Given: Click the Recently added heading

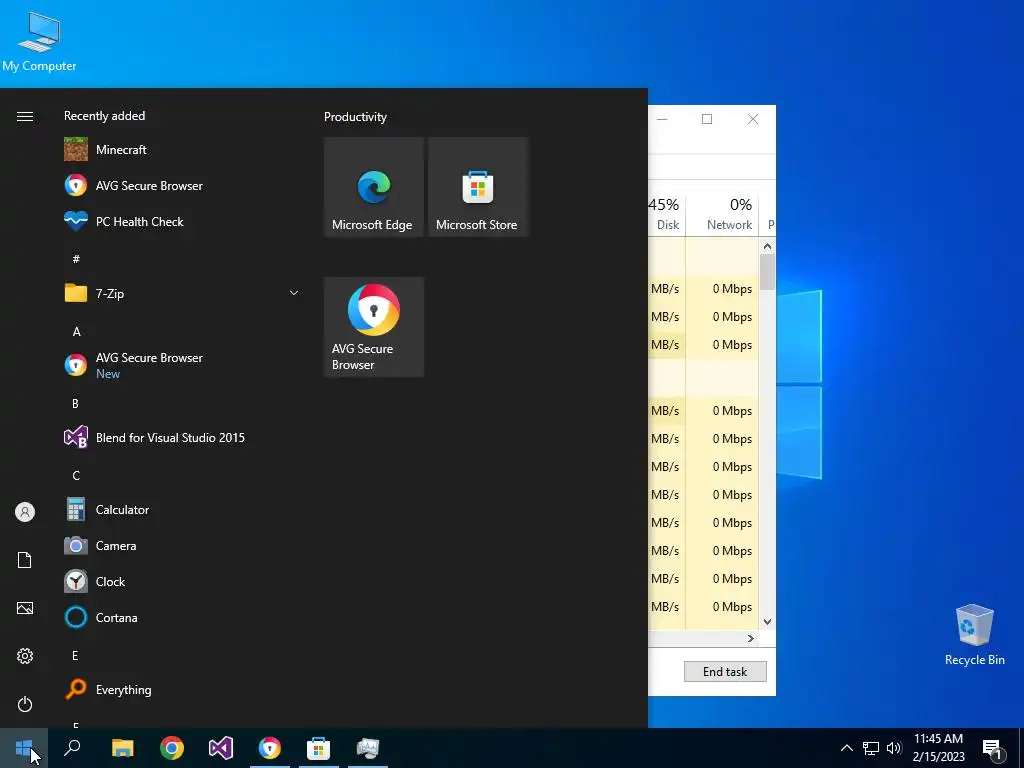Looking at the screenshot, I should (104, 116).
